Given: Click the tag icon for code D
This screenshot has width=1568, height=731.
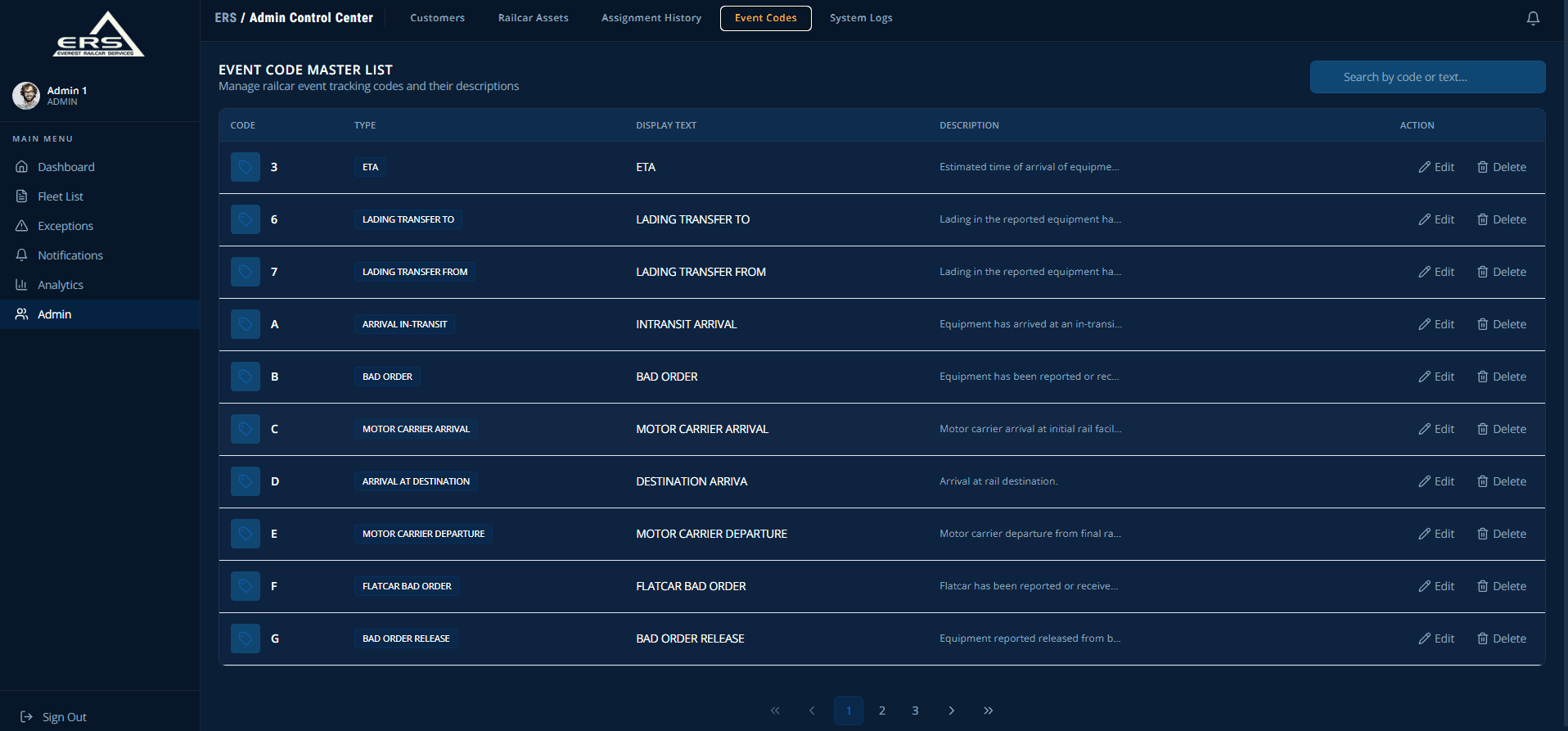Looking at the screenshot, I should tap(245, 481).
